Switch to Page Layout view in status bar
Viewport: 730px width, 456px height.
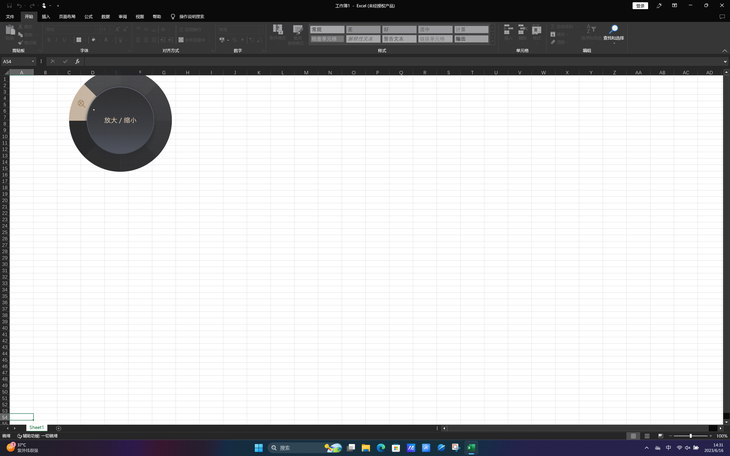[647, 436]
